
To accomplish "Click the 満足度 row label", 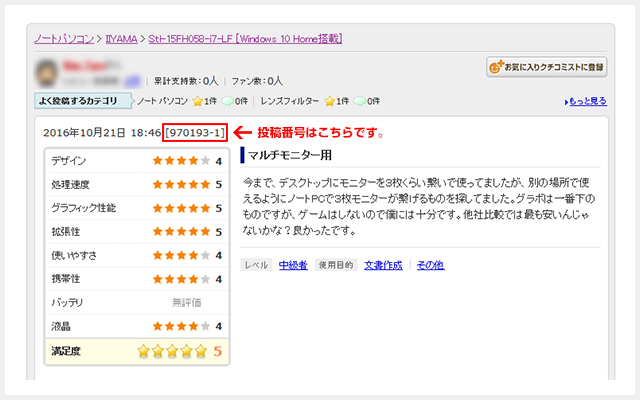I will point(66,351).
